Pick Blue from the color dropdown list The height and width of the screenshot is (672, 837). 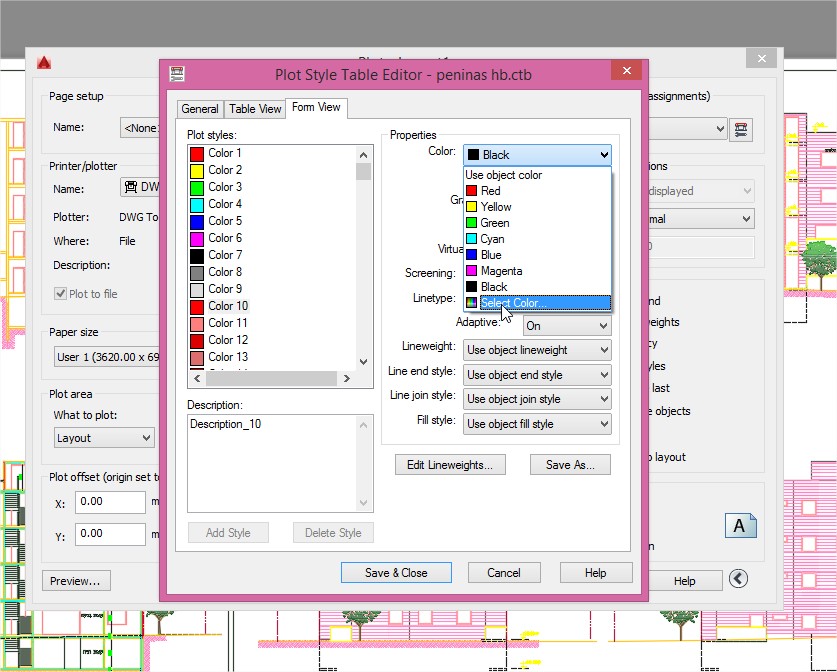(x=537, y=255)
